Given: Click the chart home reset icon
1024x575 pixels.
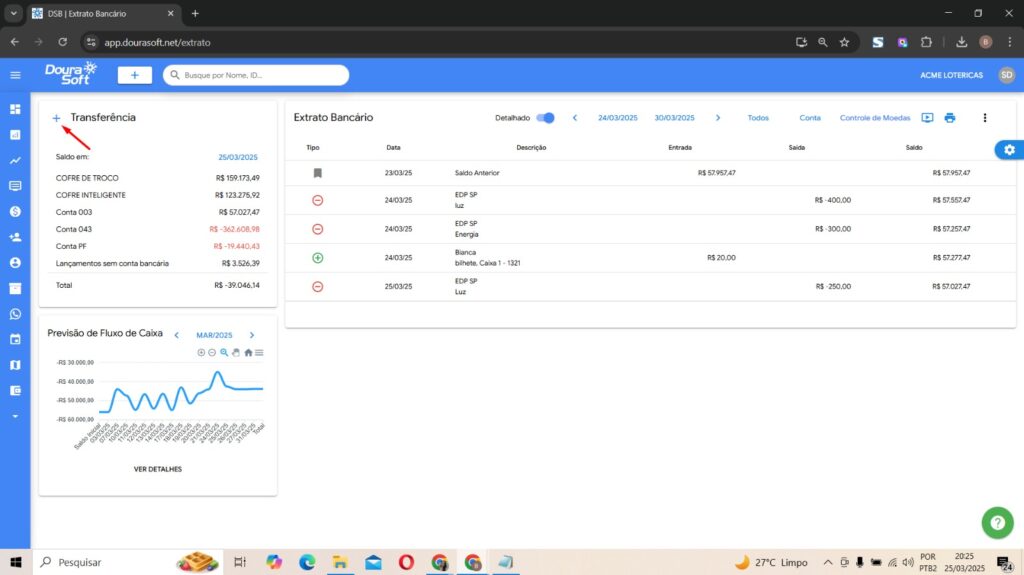Looking at the screenshot, I should pos(248,353).
